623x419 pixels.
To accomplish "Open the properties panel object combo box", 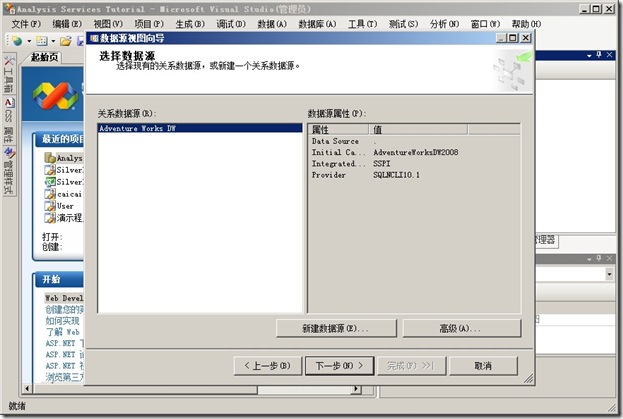I will [609, 274].
